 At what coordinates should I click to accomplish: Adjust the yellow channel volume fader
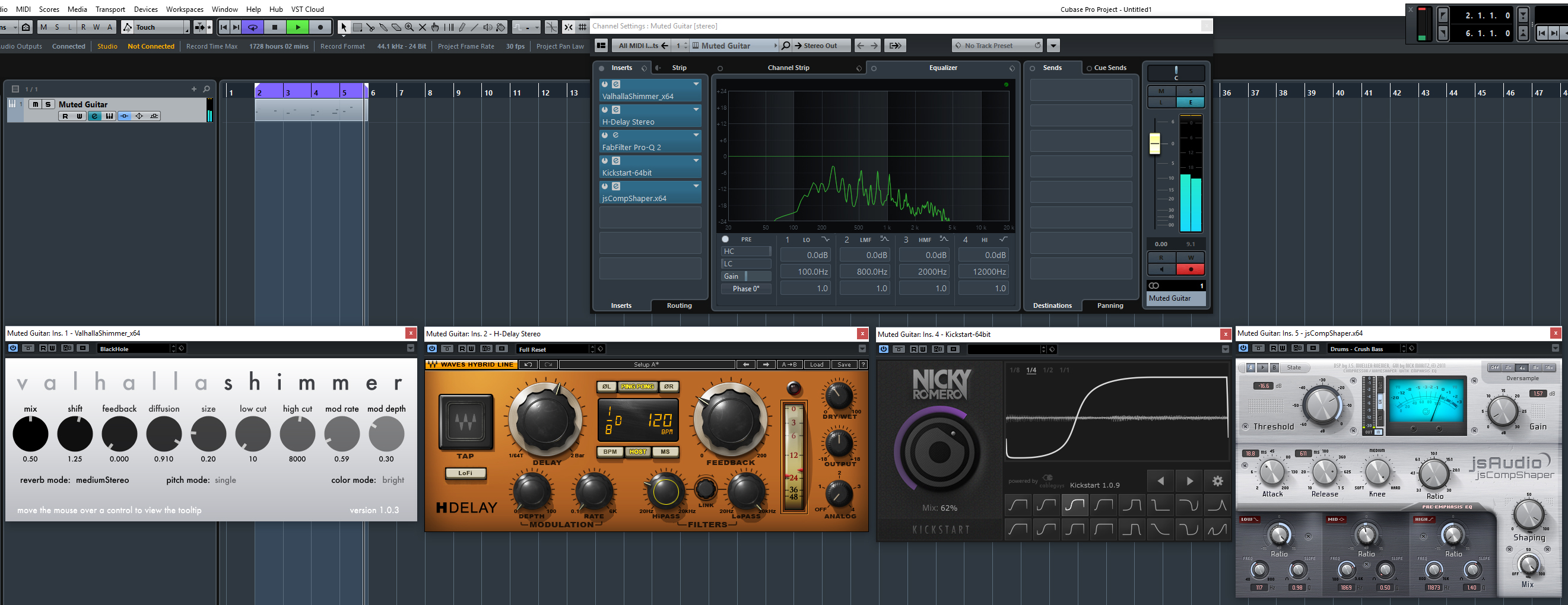(1154, 144)
